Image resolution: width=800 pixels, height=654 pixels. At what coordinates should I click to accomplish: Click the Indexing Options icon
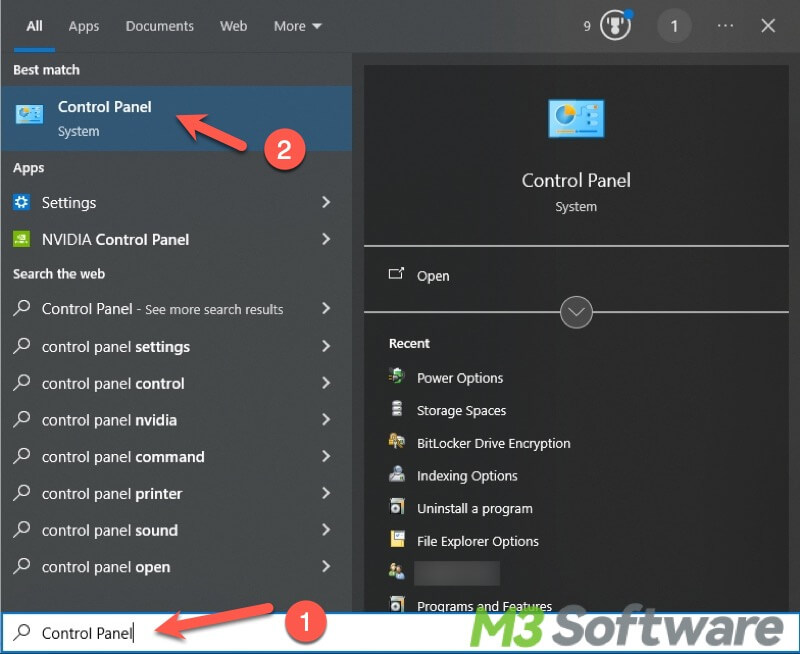click(x=396, y=474)
